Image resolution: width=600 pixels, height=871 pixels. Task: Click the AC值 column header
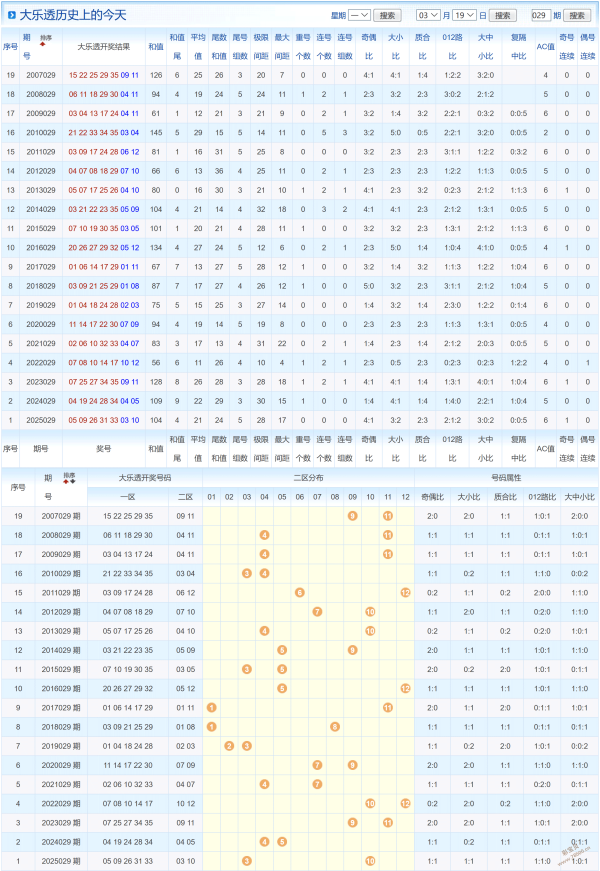point(544,46)
